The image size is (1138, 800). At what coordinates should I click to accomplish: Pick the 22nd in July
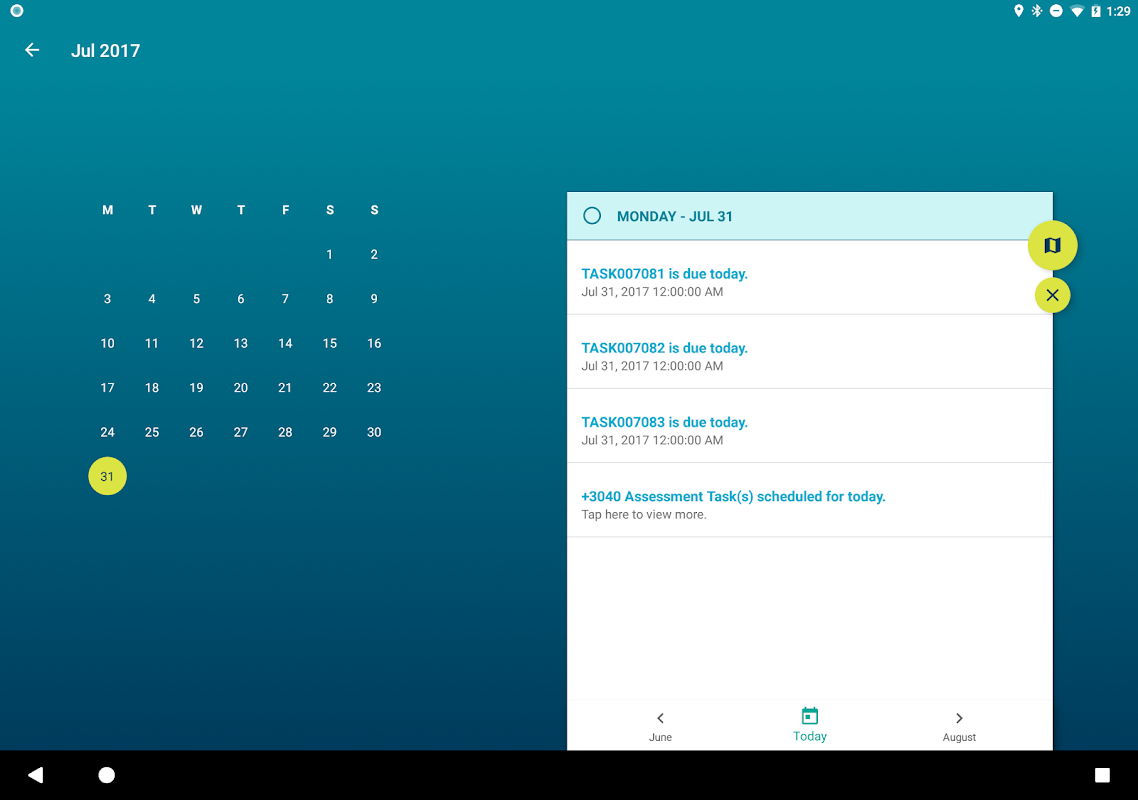(329, 388)
